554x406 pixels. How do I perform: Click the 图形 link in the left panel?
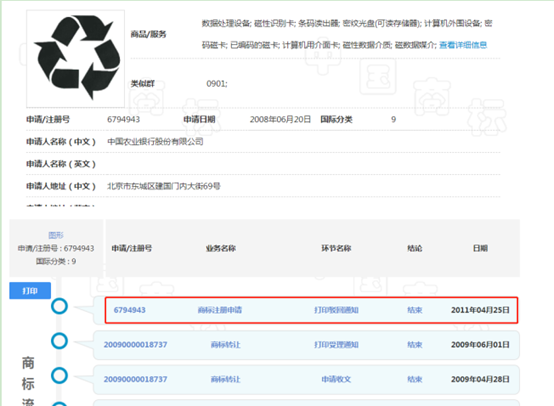tap(56, 235)
